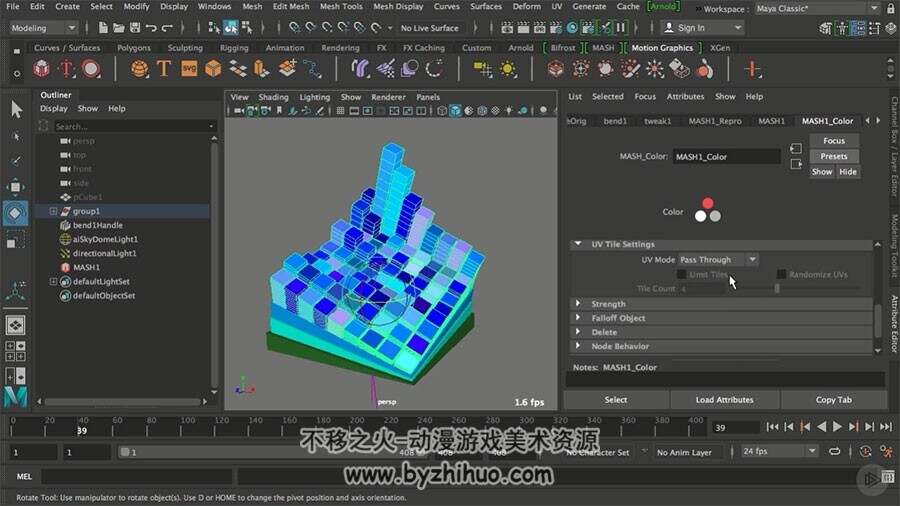This screenshot has width=900, height=506.
Task: Open the Deform menu
Action: coord(526,6)
